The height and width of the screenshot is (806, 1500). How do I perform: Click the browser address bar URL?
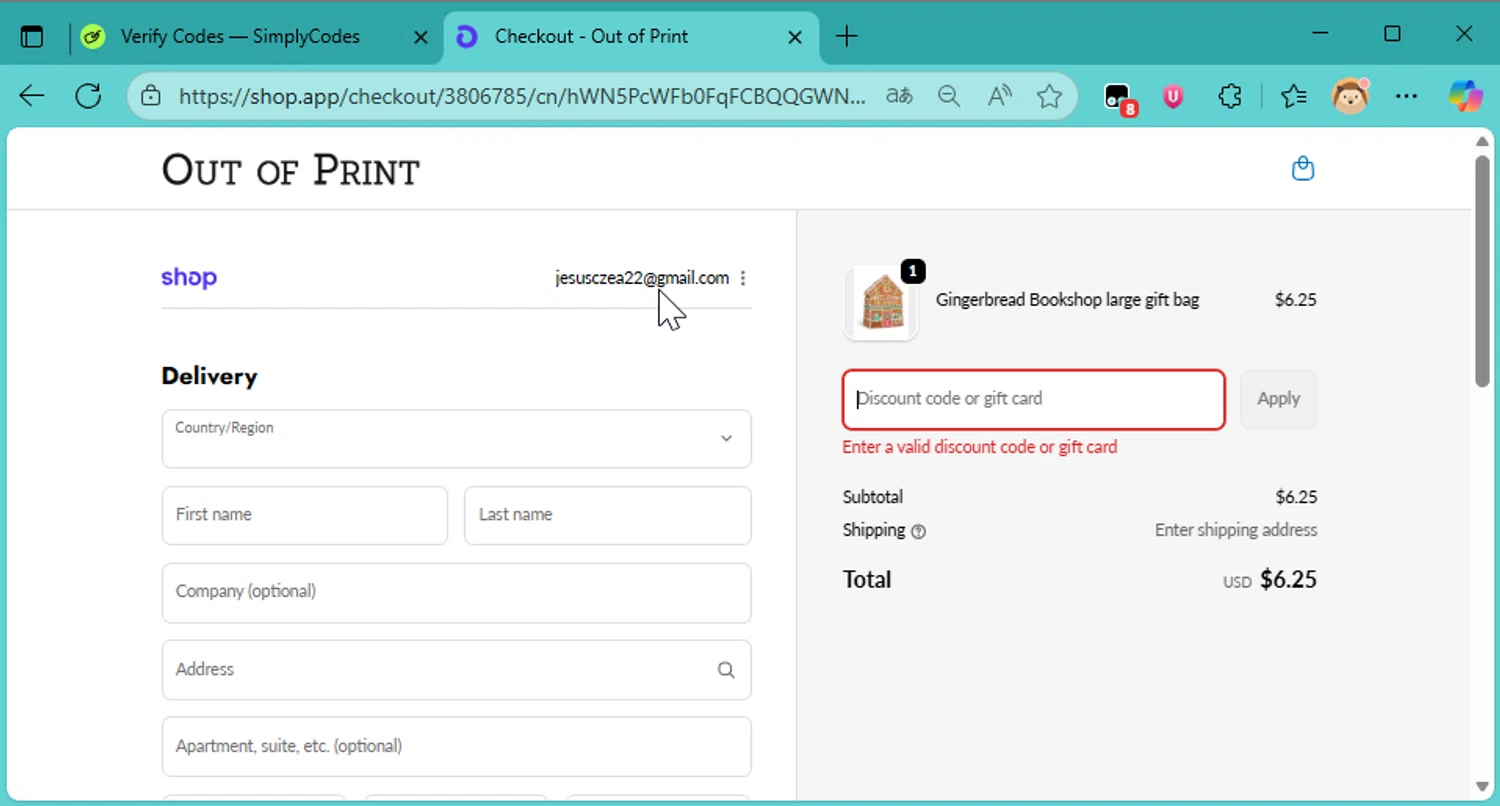point(522,96)
